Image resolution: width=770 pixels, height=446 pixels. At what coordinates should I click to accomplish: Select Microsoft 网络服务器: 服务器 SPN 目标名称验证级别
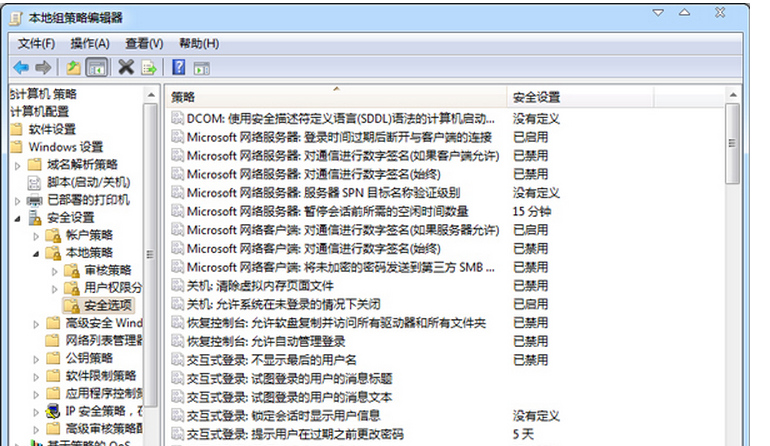point(323,193)
